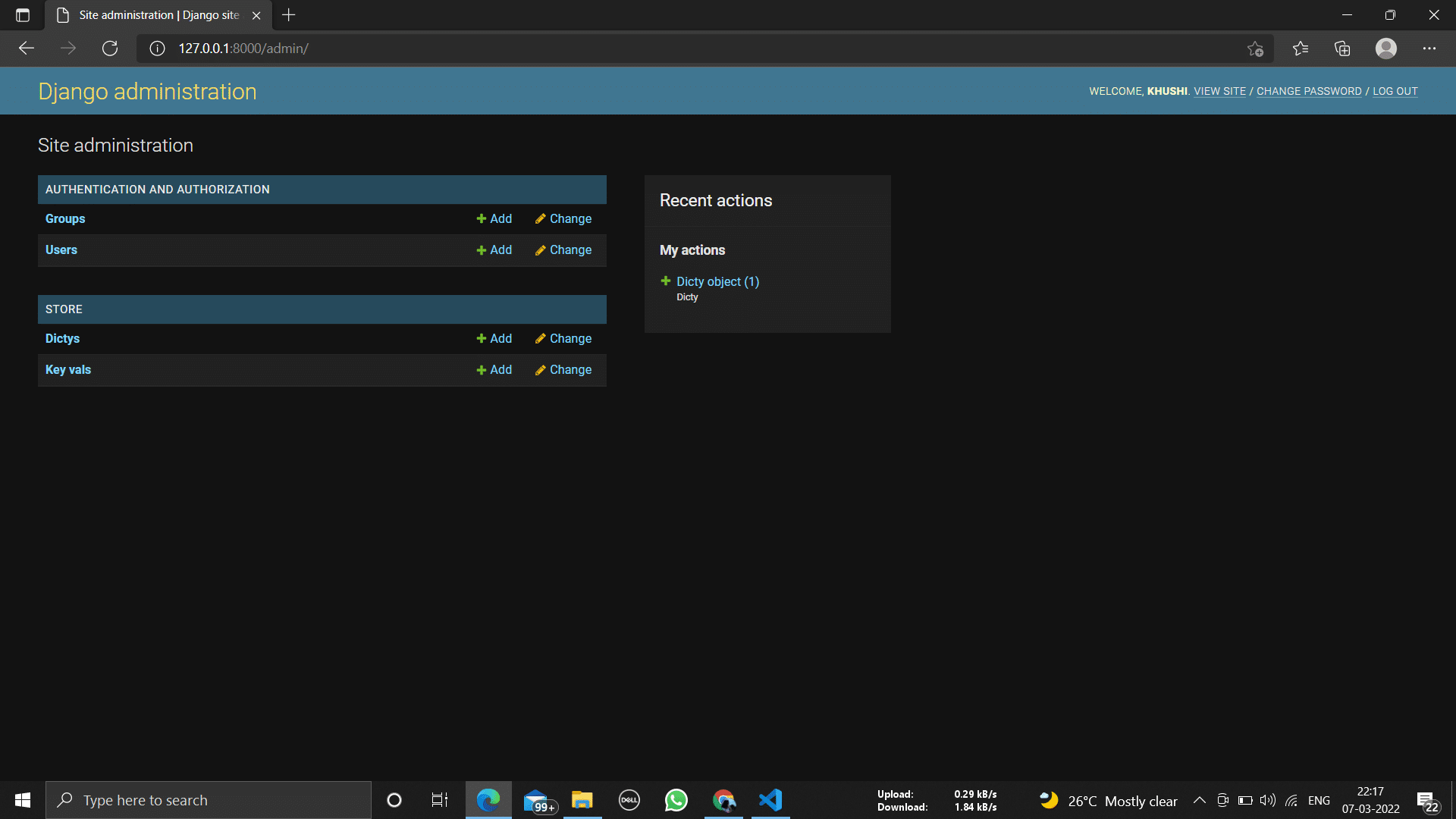Open the Settings and more ellipsis menu
Screen dimensions: 1456x819
point(1429,49)
